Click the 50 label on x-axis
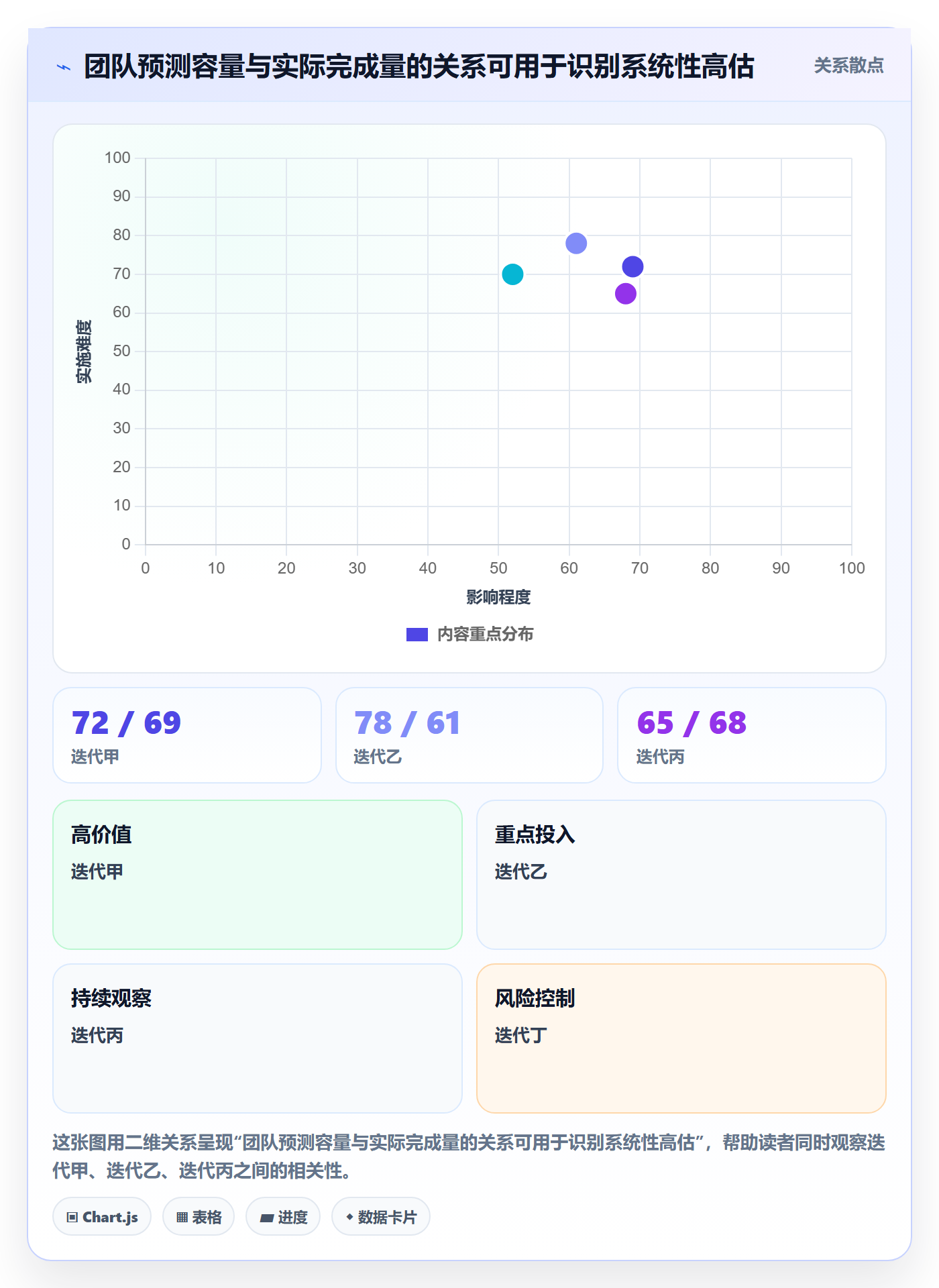The height and width of the screenshot is (1288, 939). point(498,568)
